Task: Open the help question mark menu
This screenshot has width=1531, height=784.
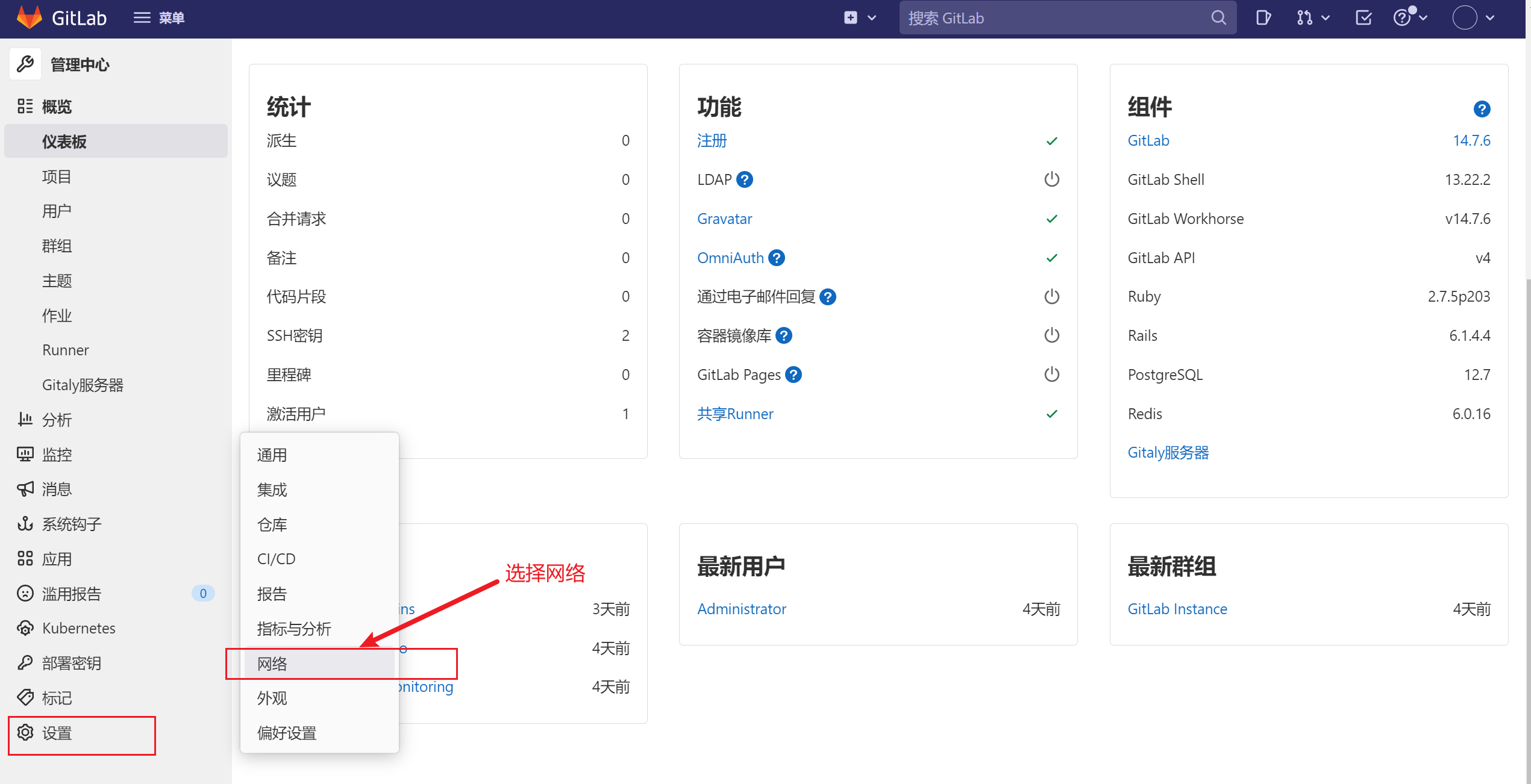Action: point(1410,17)
